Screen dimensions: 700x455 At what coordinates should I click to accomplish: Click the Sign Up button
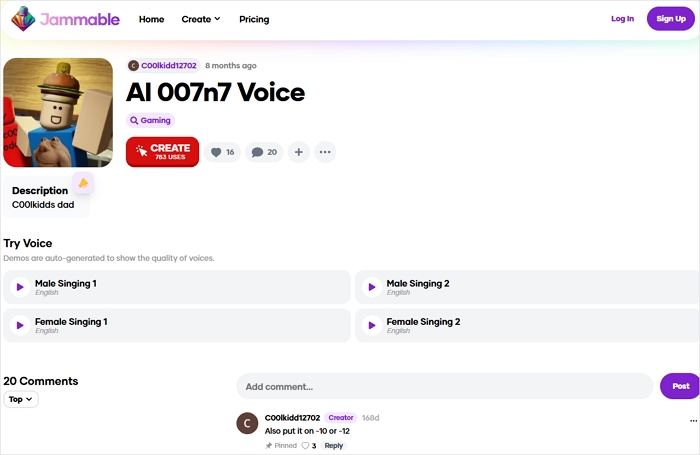[671, 19]
